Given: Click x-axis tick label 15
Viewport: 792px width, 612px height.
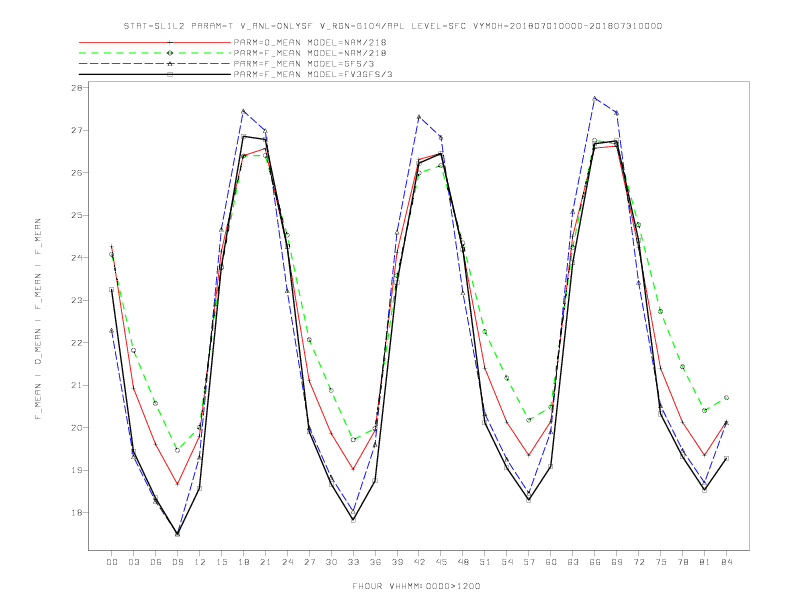Looking at the screenshot, I should tap(221, 562).
